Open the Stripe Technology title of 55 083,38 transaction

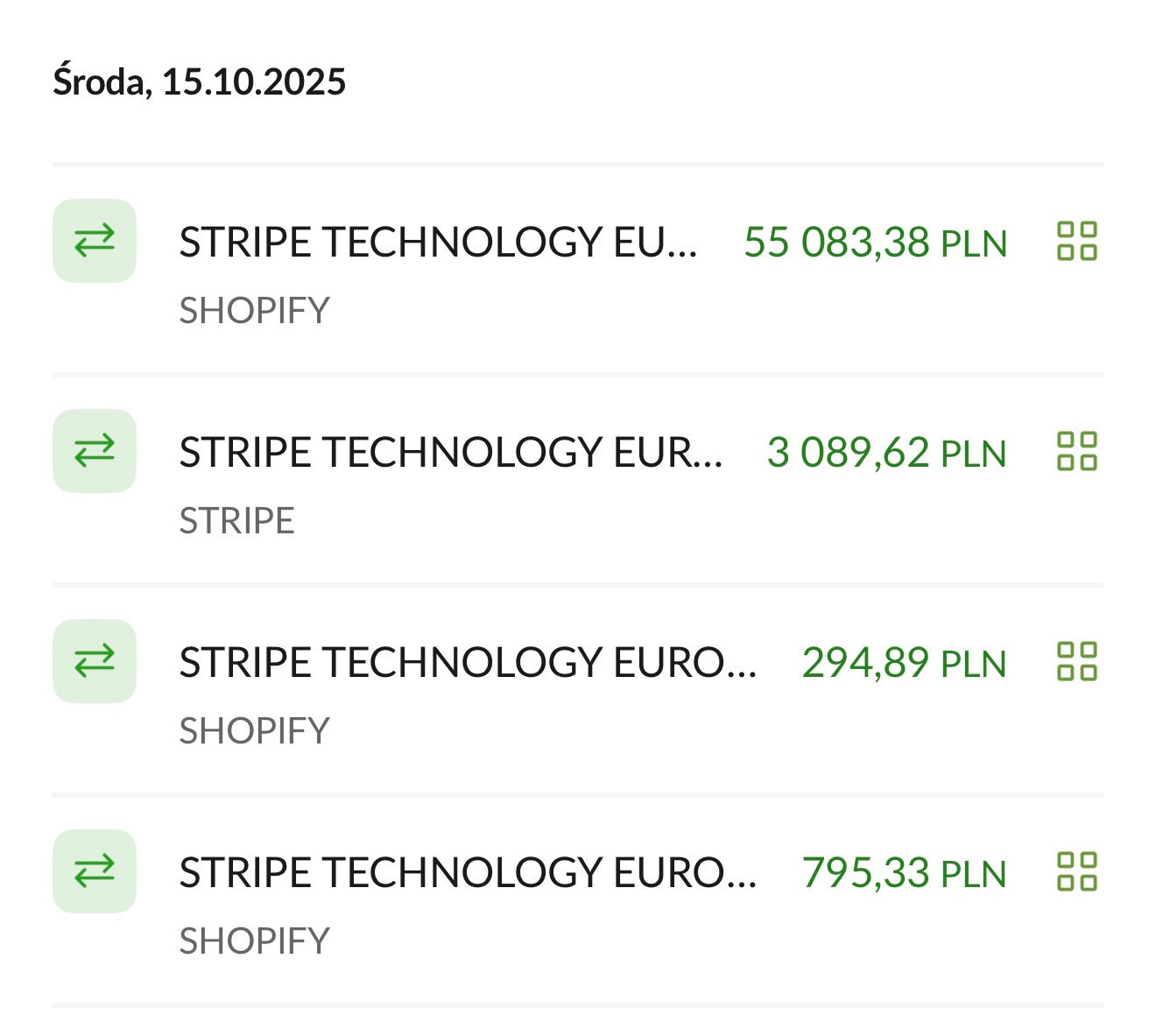(x=438, y=243)
